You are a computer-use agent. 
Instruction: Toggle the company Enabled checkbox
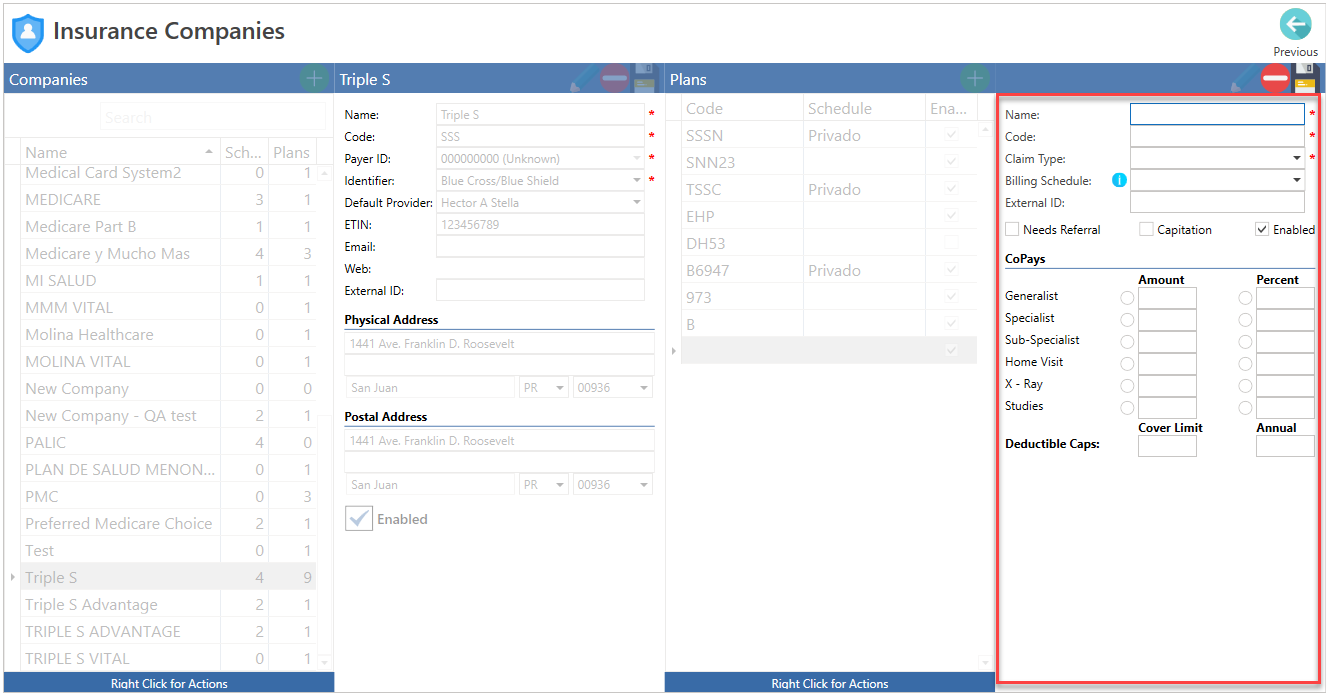coord(359,518)
